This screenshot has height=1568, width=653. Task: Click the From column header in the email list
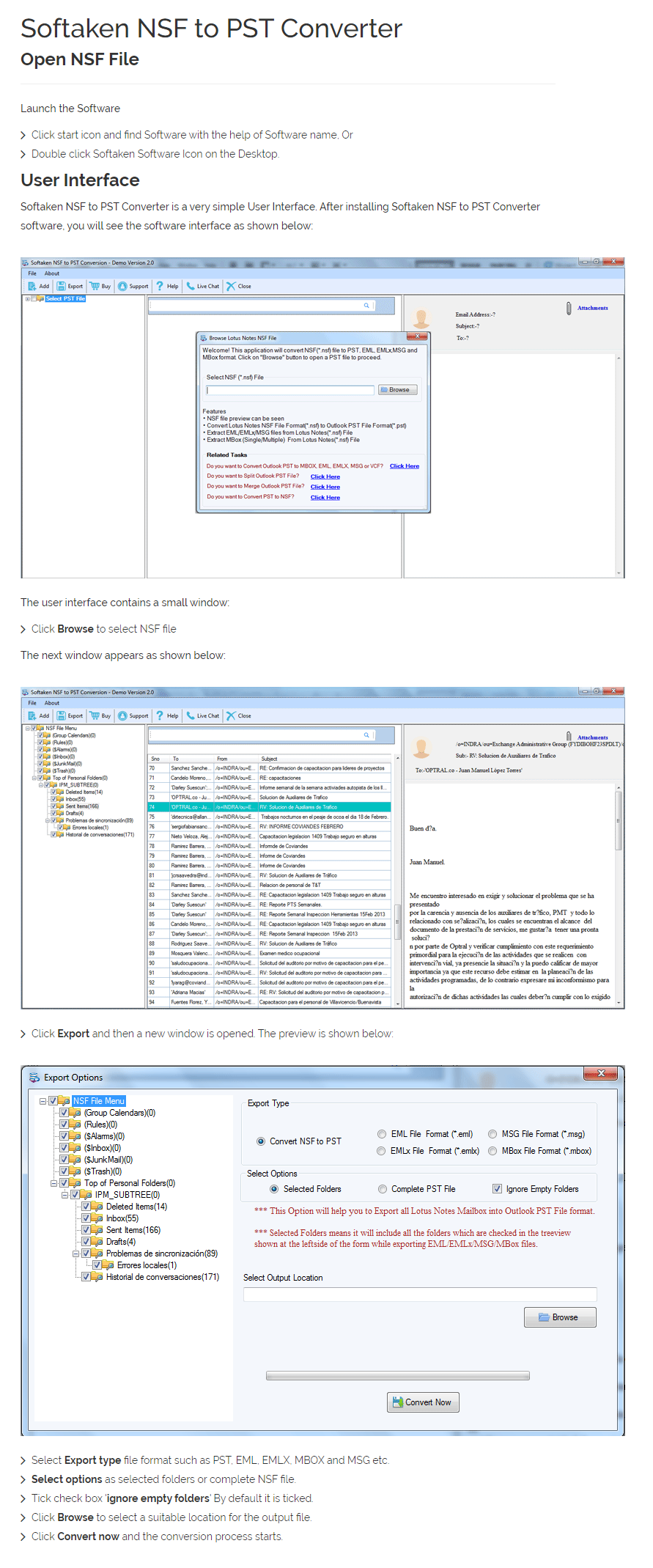(236, 759)
